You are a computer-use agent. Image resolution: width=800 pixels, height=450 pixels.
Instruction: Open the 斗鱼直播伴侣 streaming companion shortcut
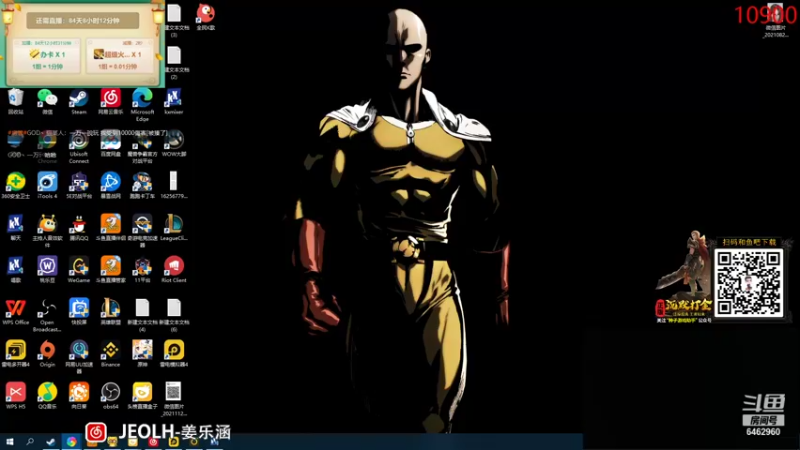click(110, 227)
